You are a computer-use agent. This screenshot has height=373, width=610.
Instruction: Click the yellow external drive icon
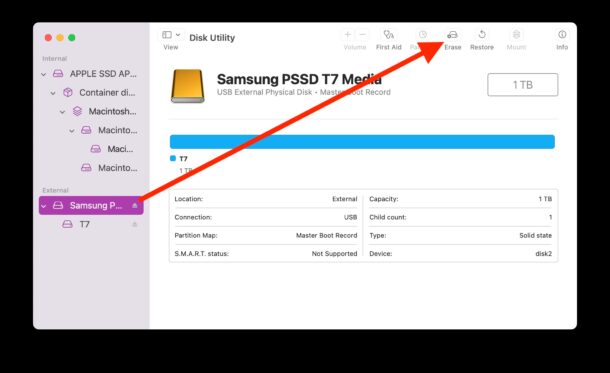188,86
